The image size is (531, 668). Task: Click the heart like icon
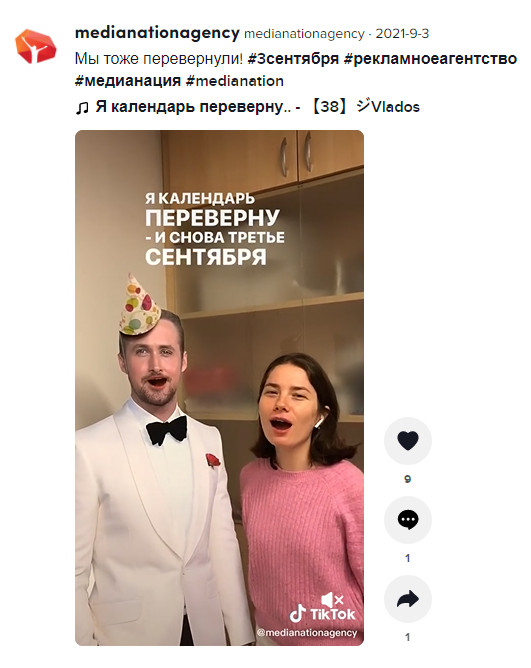(x=408, y=441)
